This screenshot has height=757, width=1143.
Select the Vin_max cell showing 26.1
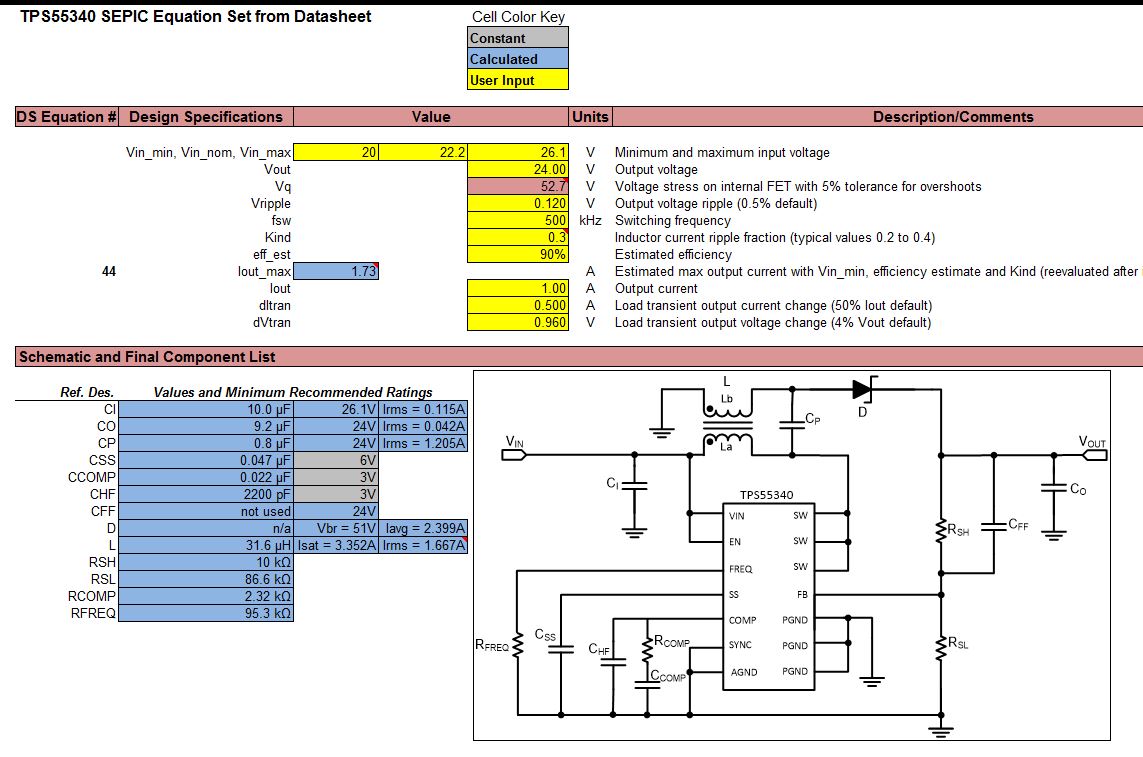coord(518,152)
